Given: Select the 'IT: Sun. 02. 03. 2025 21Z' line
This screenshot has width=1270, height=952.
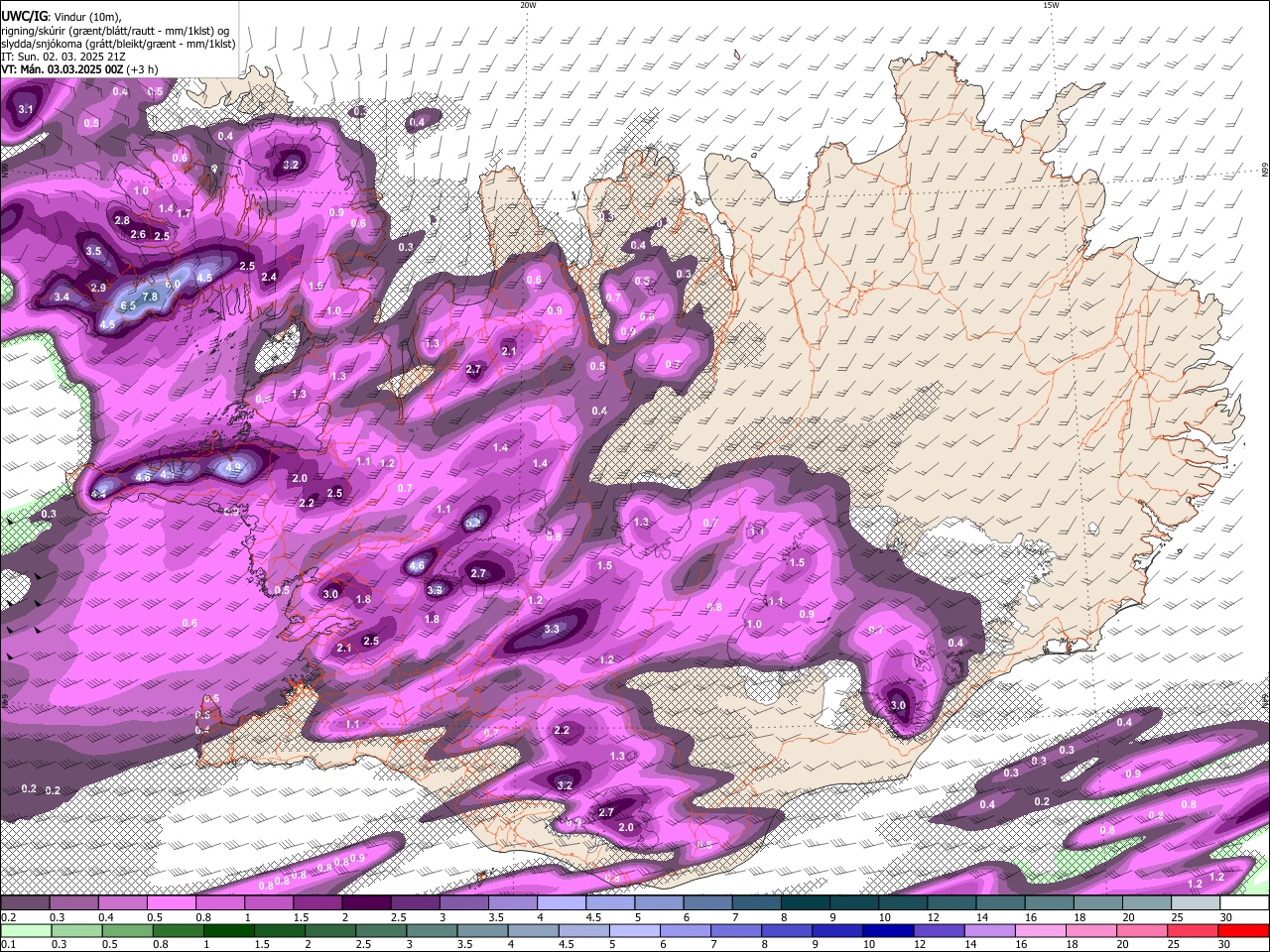Looking at the screenshot, I should point(63,57).
